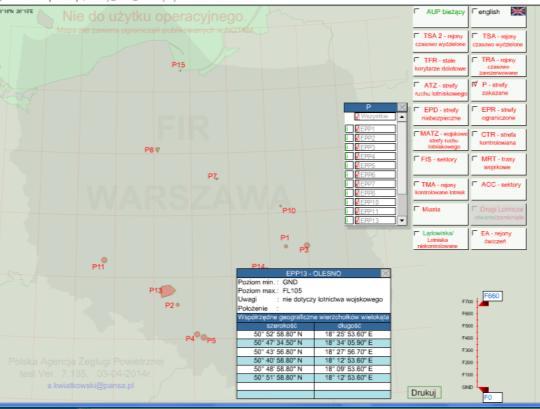Toggle the MATZ wojskowe strefy checkbox

tap(417, 134)
